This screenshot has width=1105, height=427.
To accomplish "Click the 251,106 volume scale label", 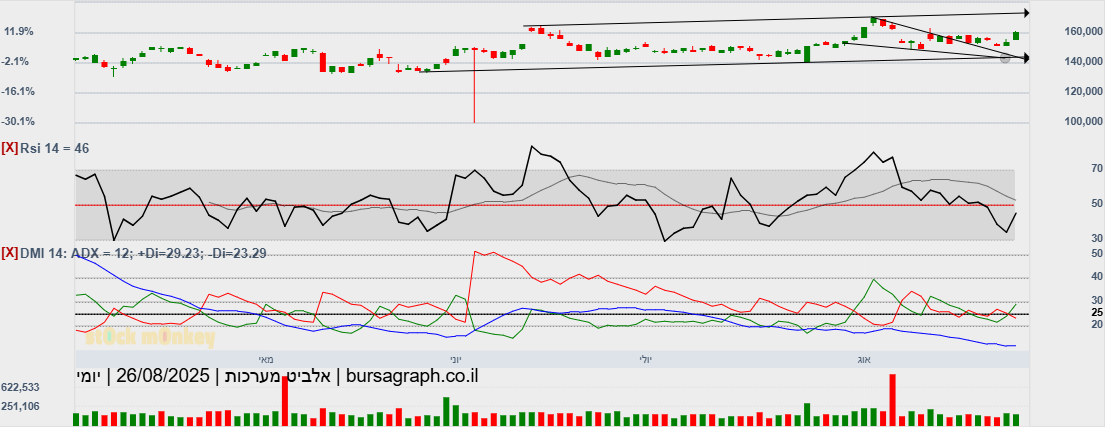I will click(20, 406).
